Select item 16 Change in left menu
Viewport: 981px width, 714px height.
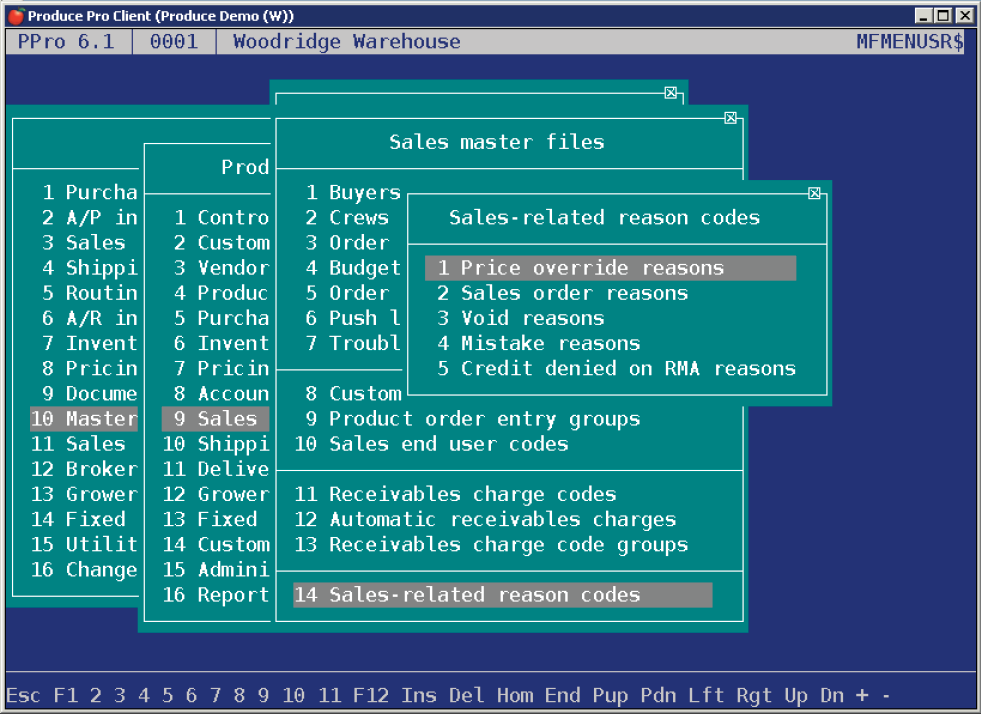84,569
